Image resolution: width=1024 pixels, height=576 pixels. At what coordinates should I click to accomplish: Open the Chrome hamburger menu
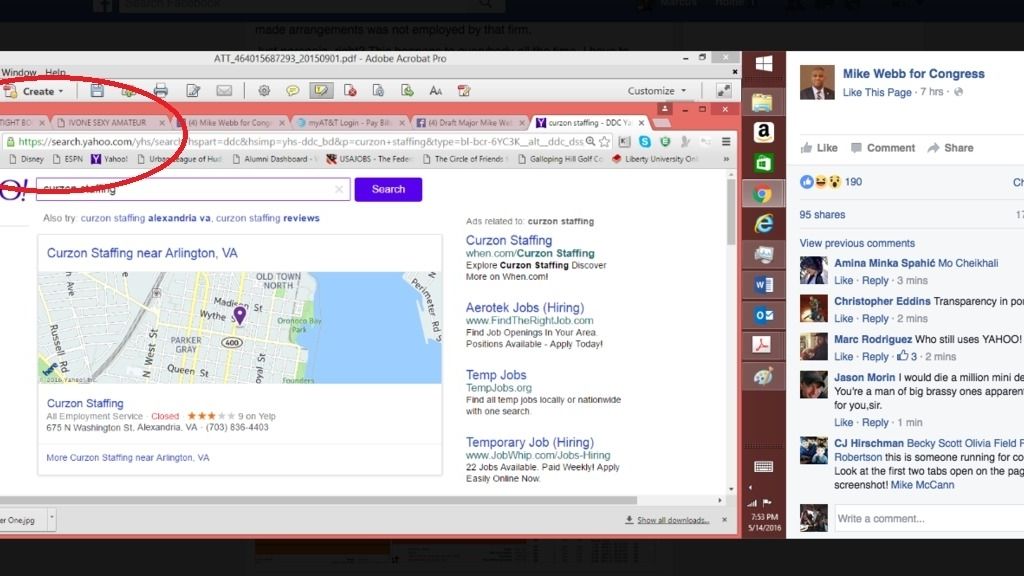coord(726,141)
